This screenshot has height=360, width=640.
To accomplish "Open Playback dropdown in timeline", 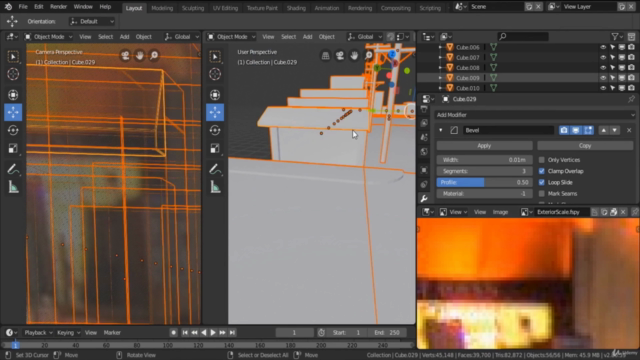I will tap(38, 333).
